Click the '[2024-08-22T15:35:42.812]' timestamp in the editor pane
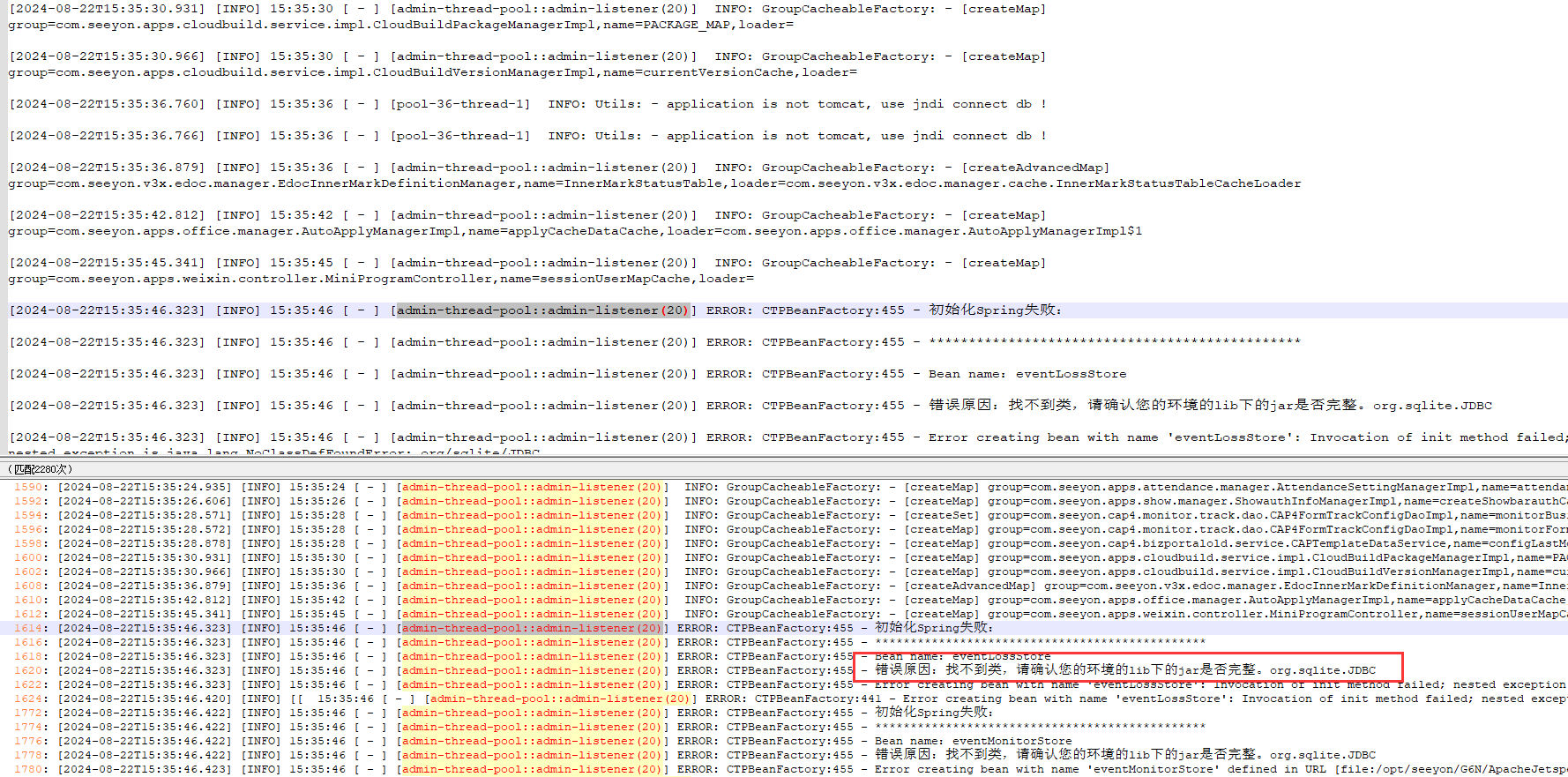The height and width of the screenshot is (777, 1568). (x=107, y=215)
